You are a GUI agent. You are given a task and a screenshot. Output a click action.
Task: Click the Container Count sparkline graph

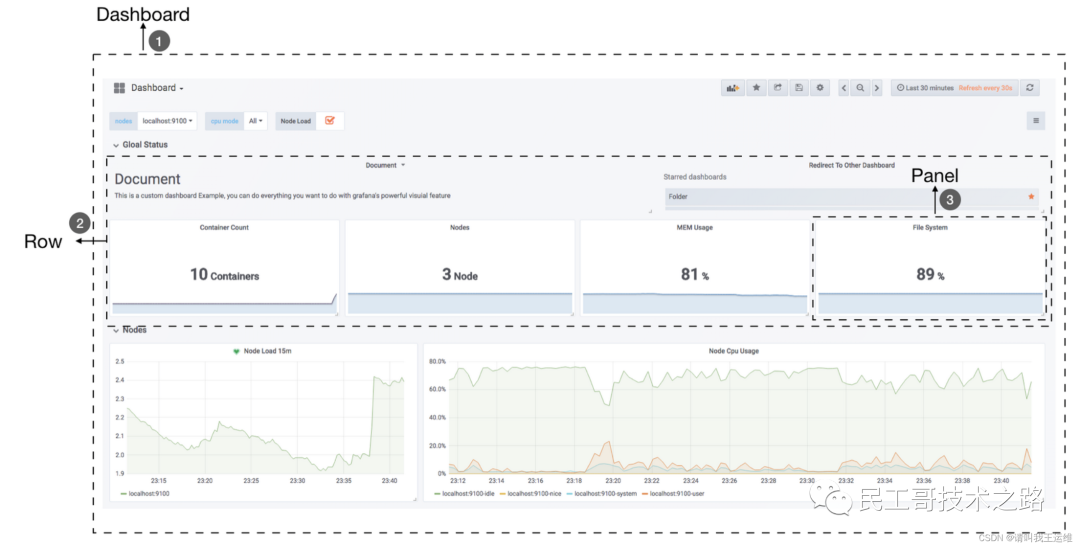(x=225, y=304)
